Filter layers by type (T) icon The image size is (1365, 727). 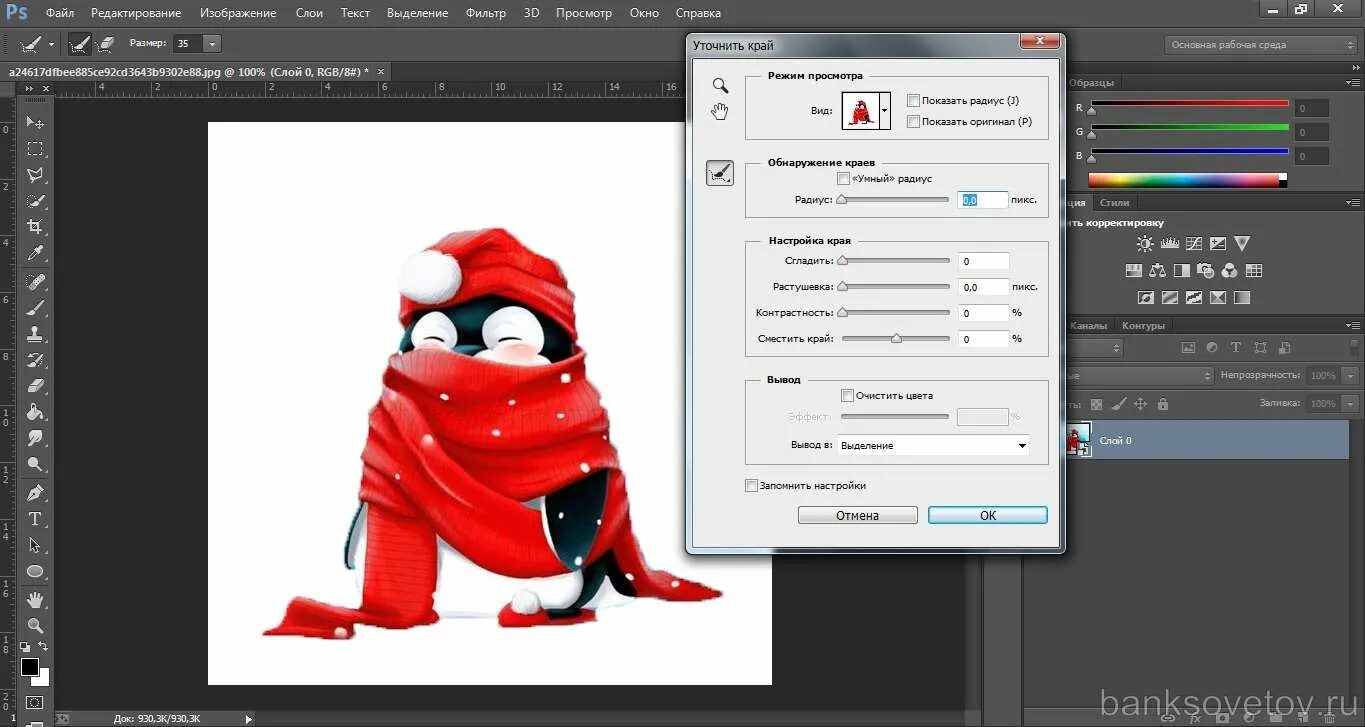[x=1236, y=348]
